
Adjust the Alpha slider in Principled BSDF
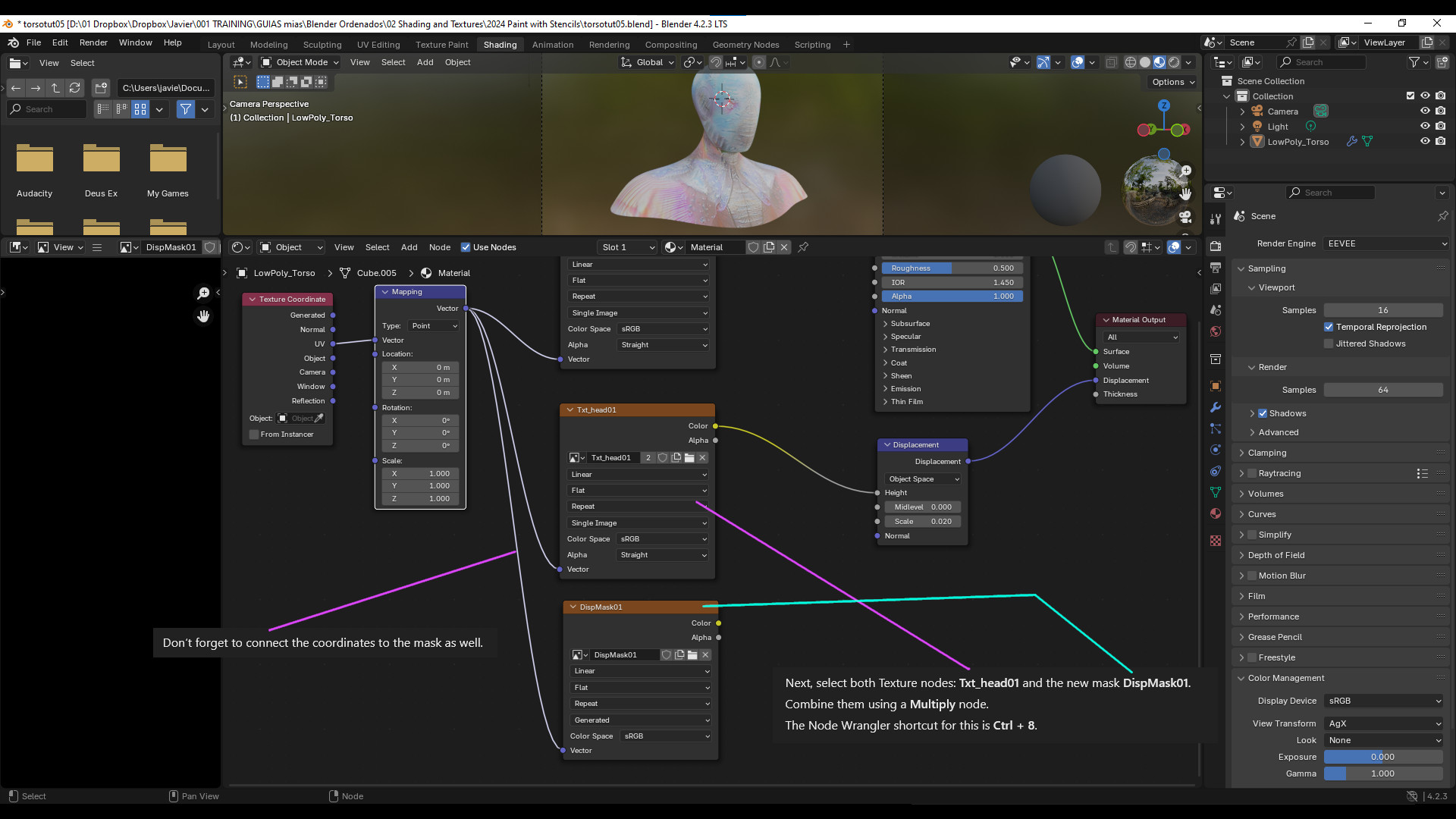click(x=952, y=296)
